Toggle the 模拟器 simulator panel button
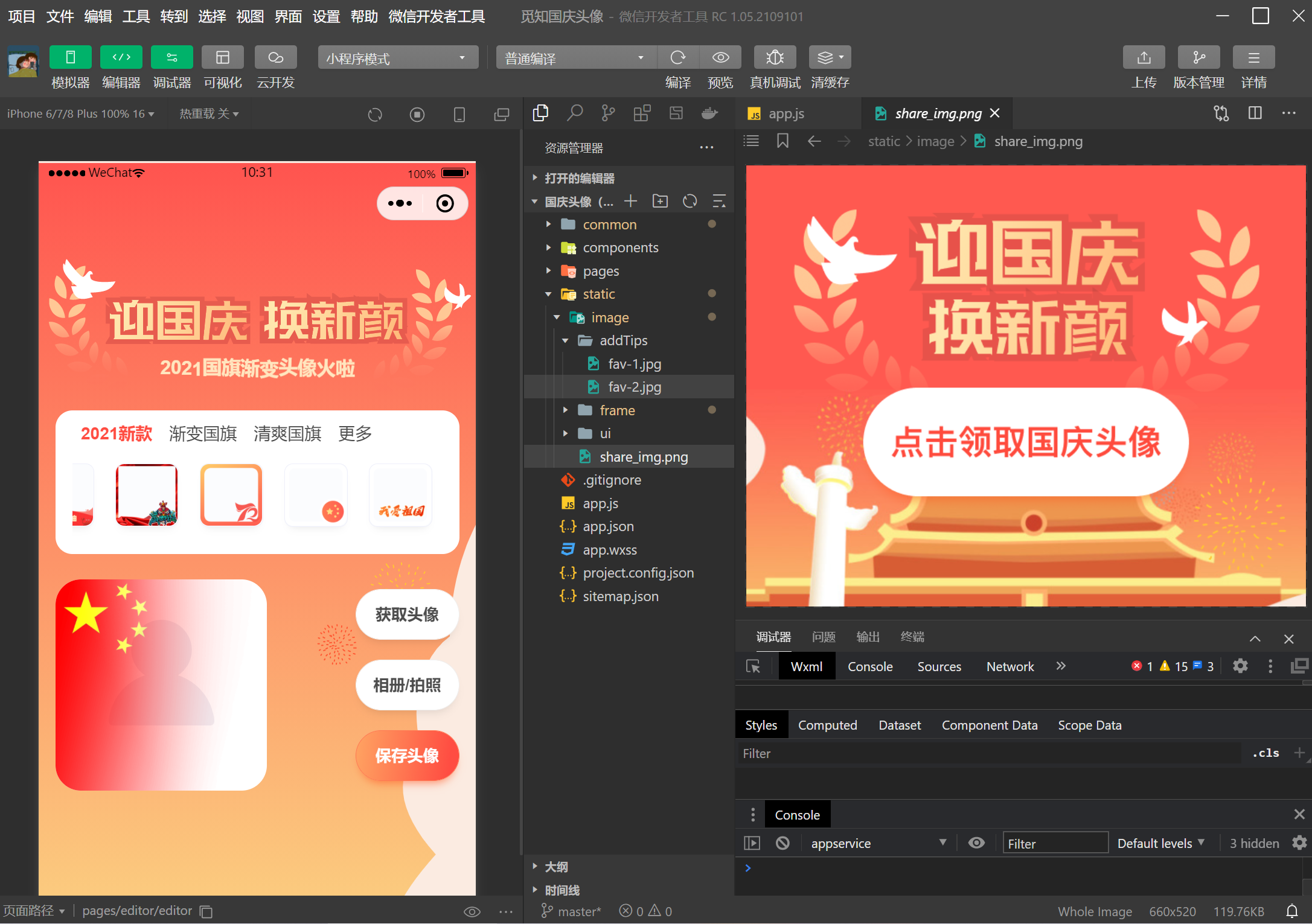 tap(71, 57)
